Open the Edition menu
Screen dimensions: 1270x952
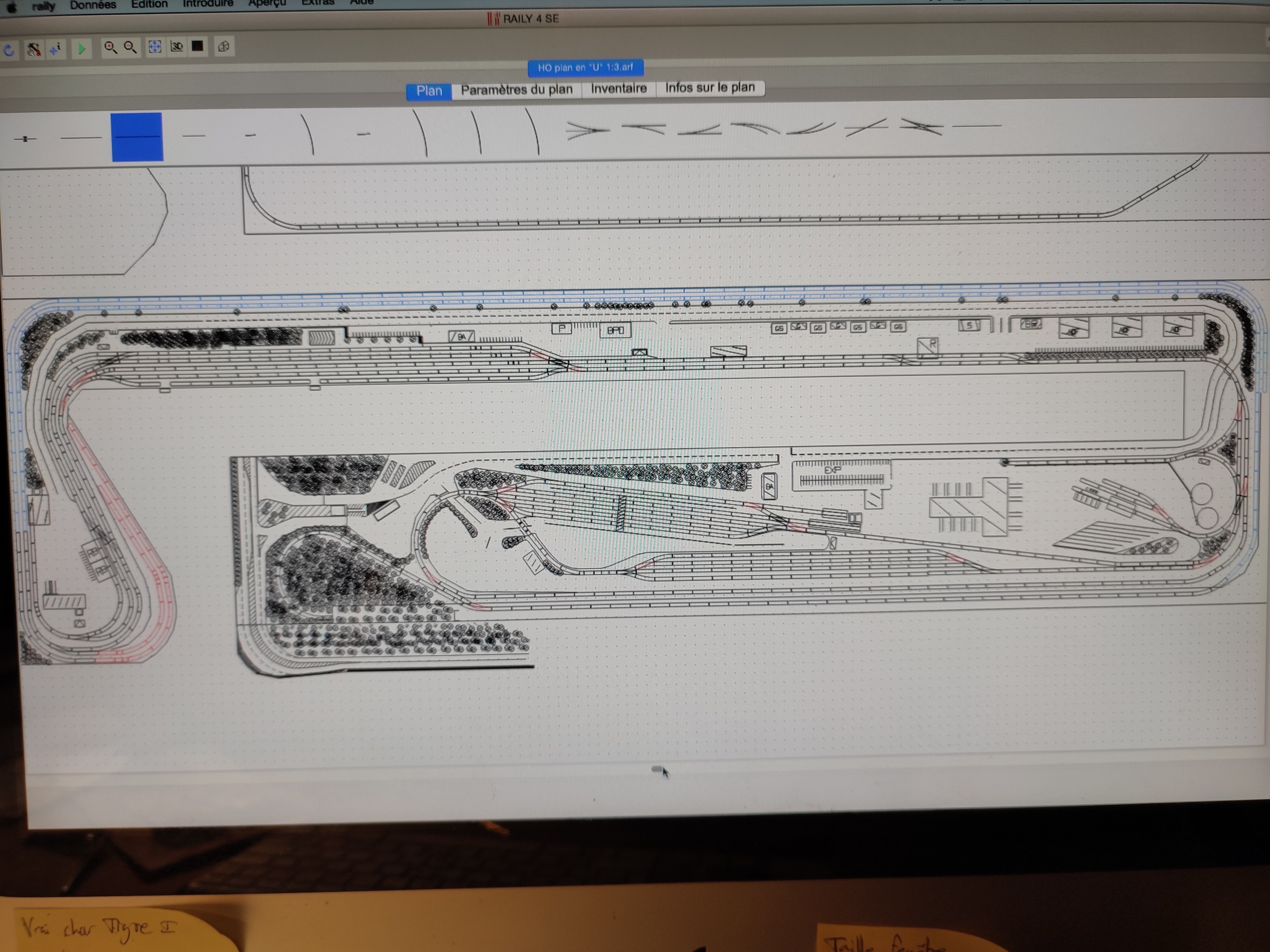(x=149, y=4)
